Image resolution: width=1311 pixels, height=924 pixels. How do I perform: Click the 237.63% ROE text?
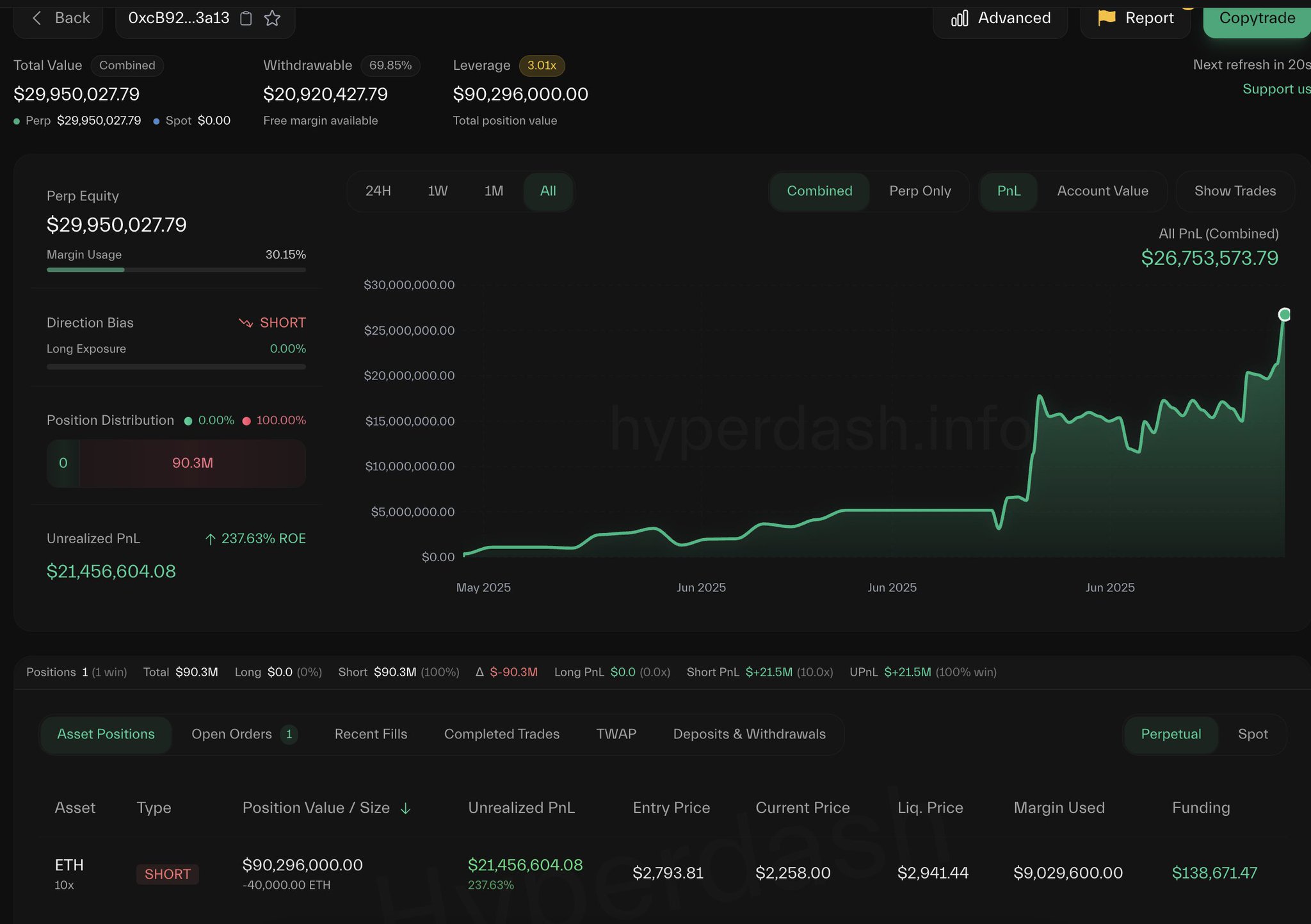(263, 539)
